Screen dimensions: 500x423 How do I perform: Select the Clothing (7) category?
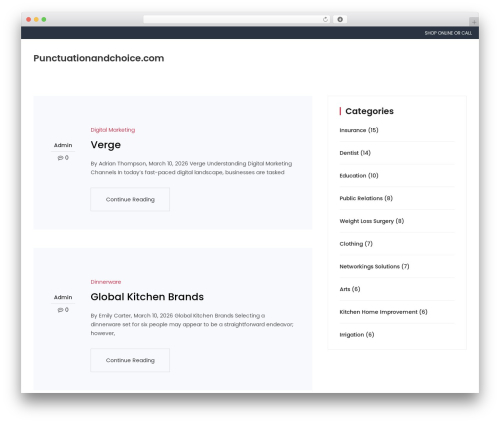[356, 244]
